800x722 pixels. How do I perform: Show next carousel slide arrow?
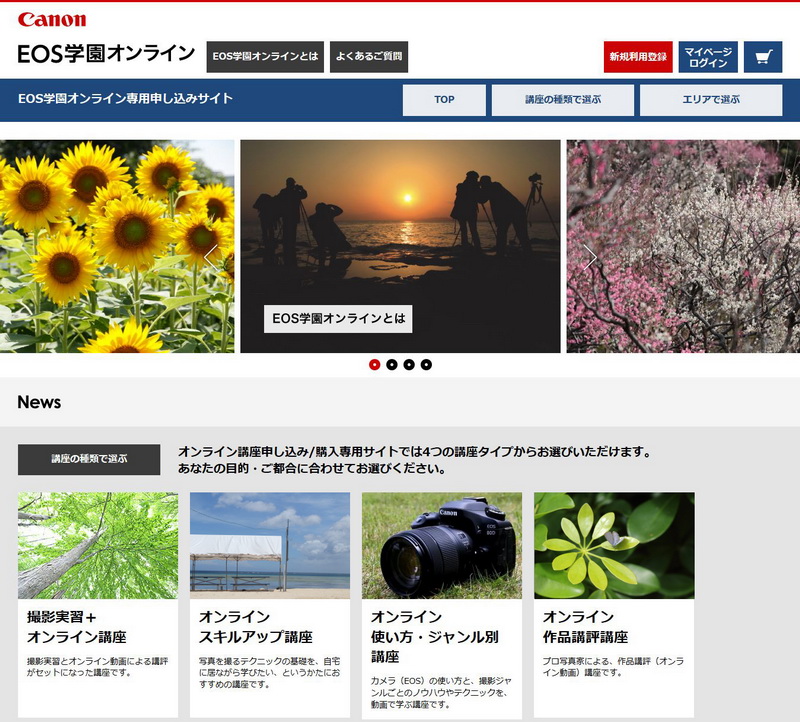click(x=590, y=257)
